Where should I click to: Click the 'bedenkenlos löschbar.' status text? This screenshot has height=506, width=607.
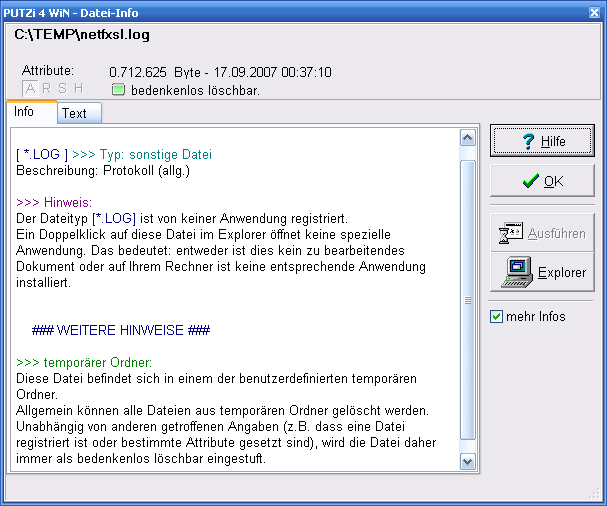[x=195, y=90]
